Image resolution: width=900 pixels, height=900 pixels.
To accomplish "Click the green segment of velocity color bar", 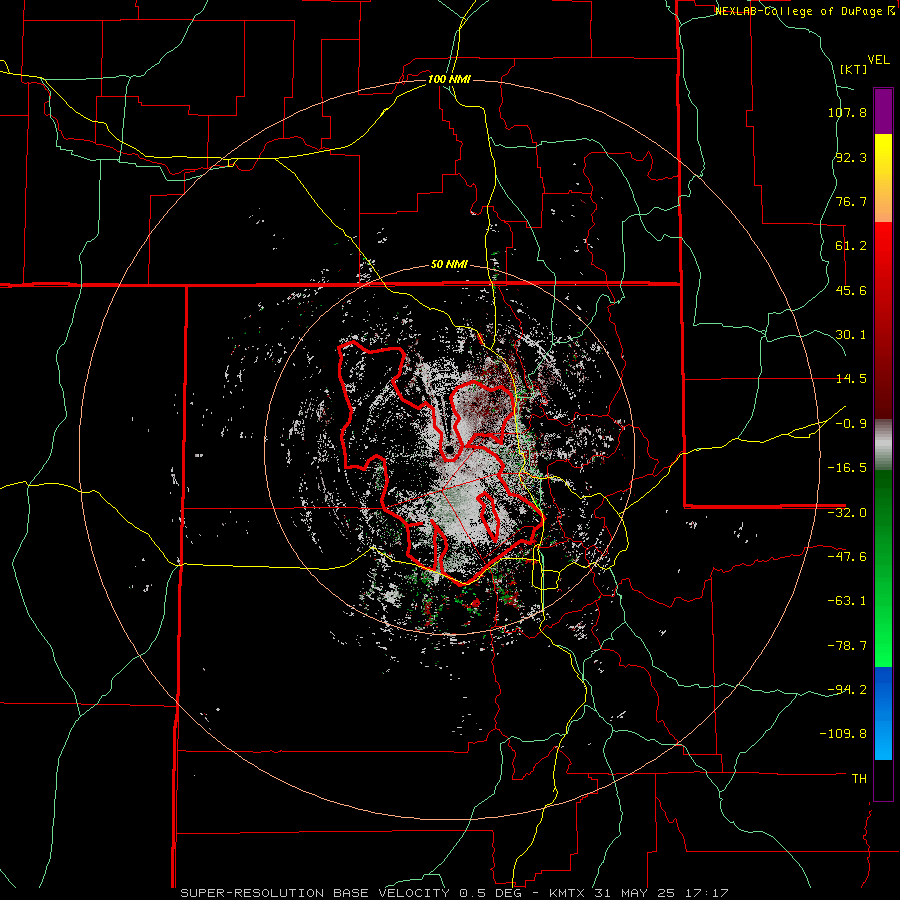I will tap(883, 568).
